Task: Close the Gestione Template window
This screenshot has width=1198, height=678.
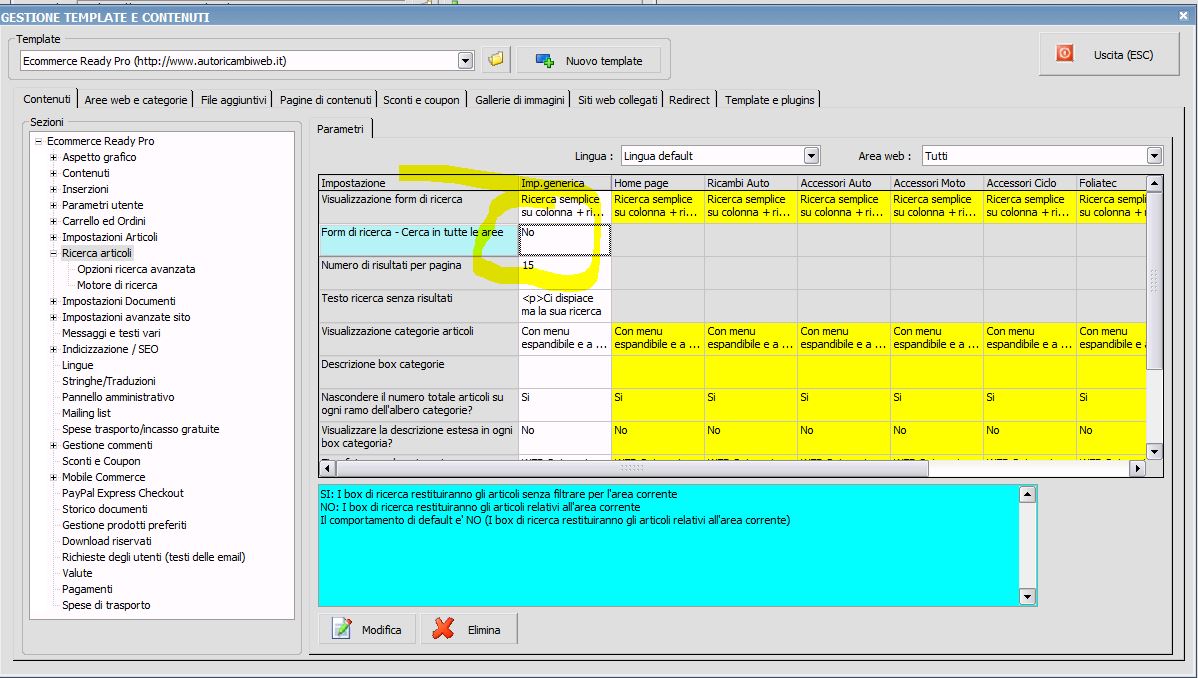Action: point(1184,15)
